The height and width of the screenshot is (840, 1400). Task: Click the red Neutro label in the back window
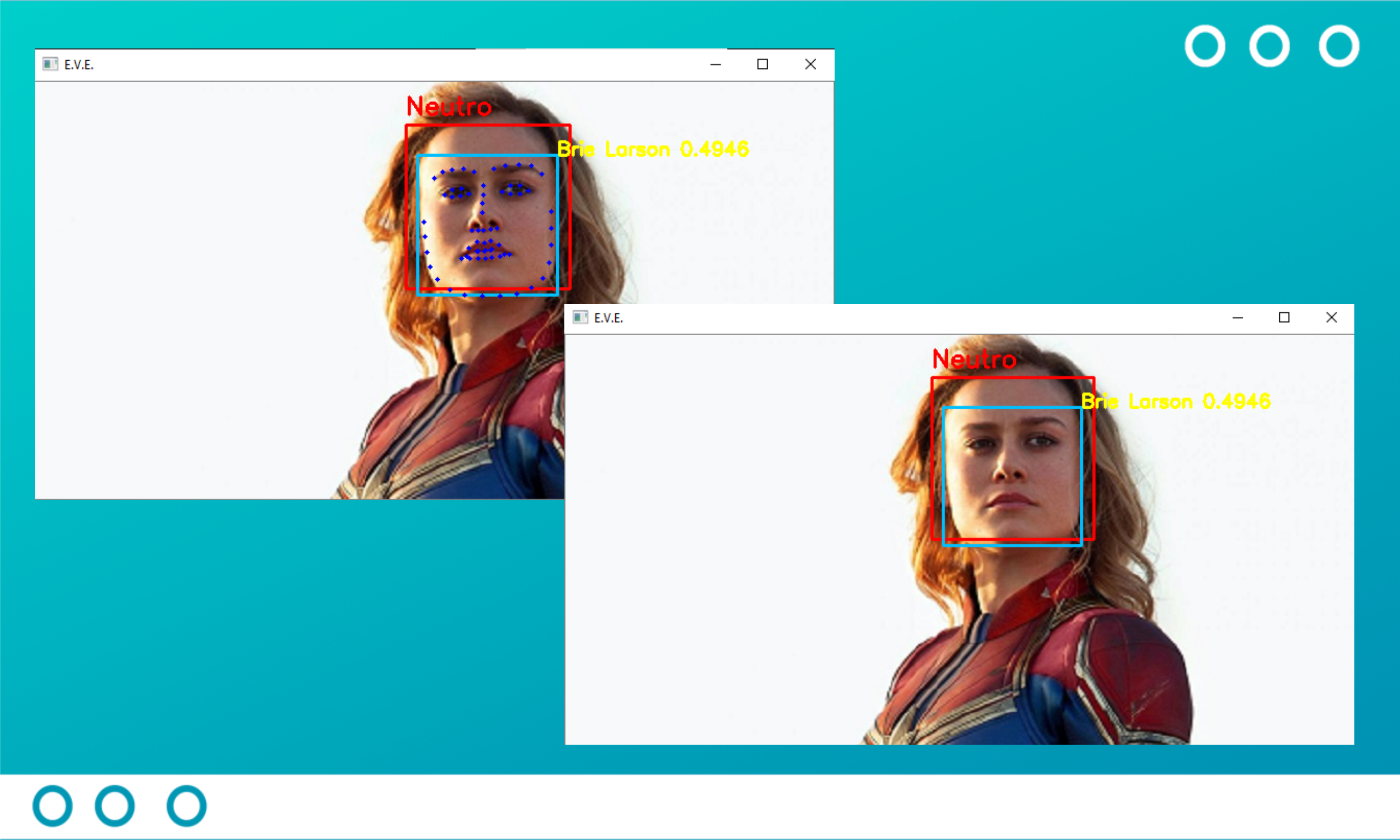(x=449, y=106)
